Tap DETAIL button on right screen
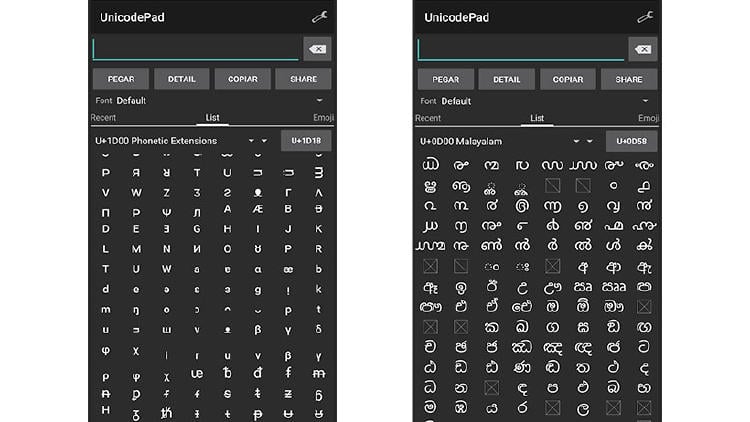The width and height of the screenshot is (750, 422). point(507,79)
